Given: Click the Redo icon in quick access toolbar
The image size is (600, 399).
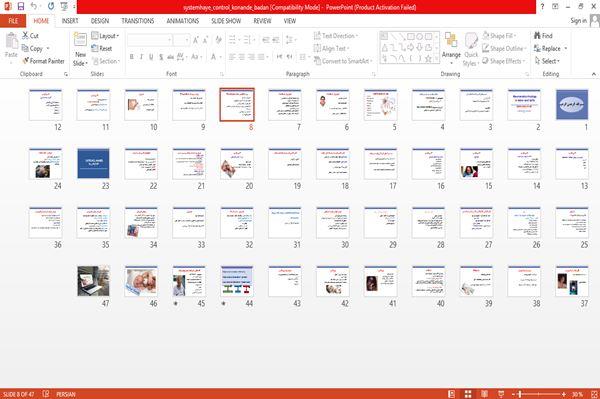Looking at the screenshot, I should tap(51, 7).
